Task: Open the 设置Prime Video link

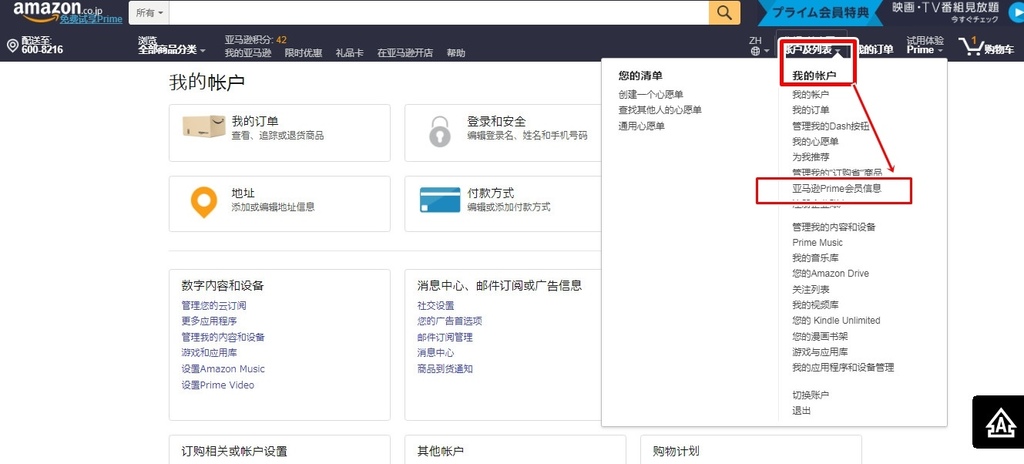Action: point(218,385)
